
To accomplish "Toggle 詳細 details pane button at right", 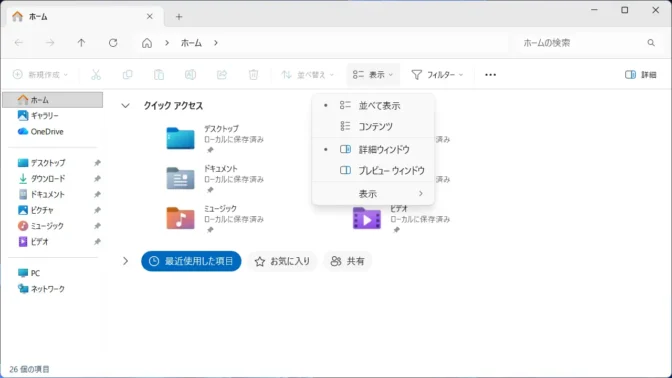I will point(641,75).
